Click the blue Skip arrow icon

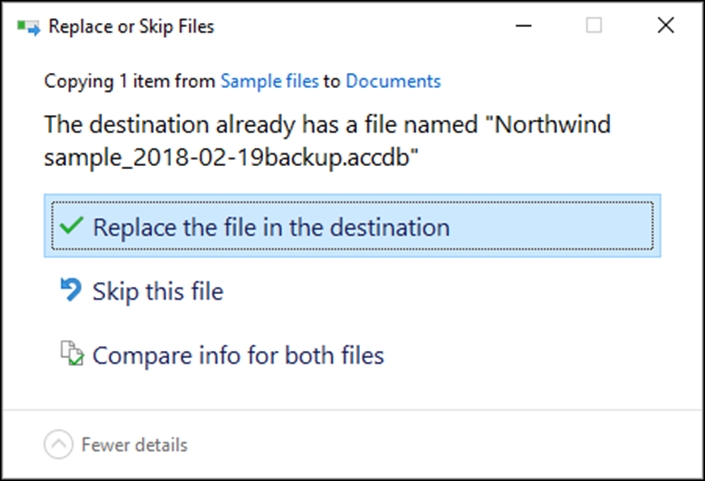(x=71, y=290)
